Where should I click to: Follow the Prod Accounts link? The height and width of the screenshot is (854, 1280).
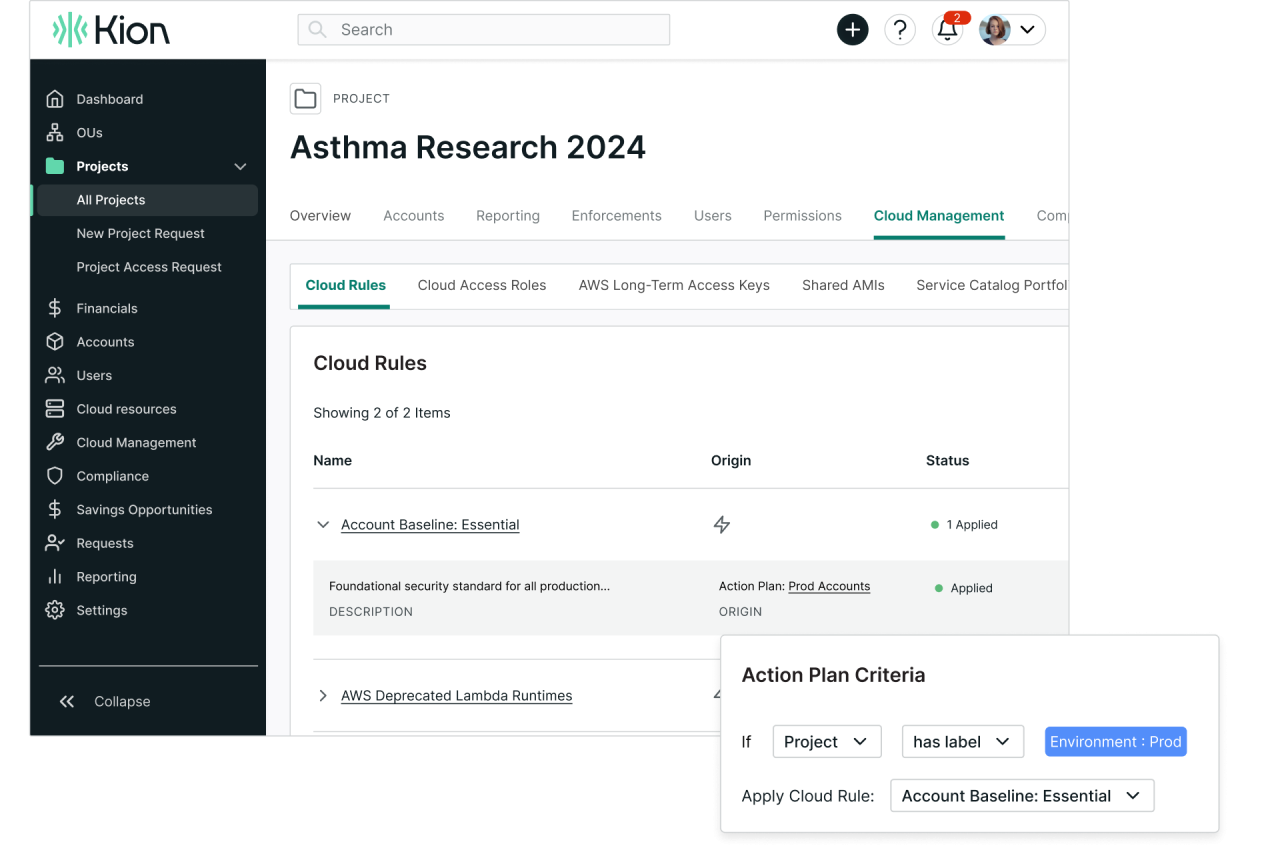[829, 586]
